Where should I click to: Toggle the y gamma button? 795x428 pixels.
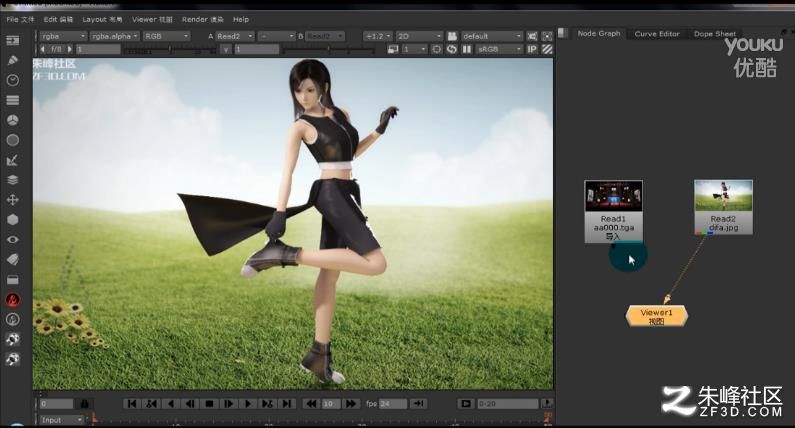point(226,49)
